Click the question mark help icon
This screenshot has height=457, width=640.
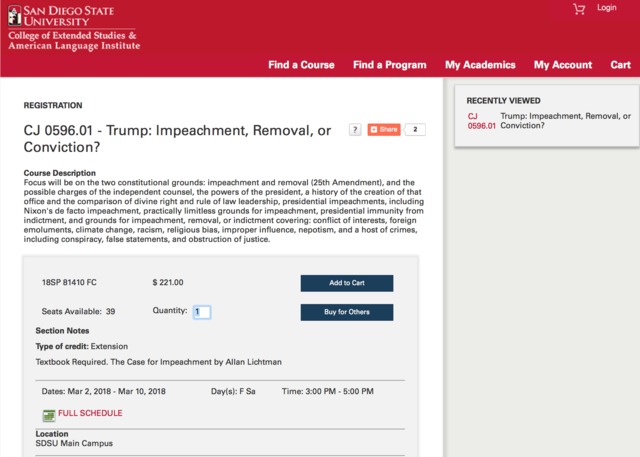tap(355, 130)
